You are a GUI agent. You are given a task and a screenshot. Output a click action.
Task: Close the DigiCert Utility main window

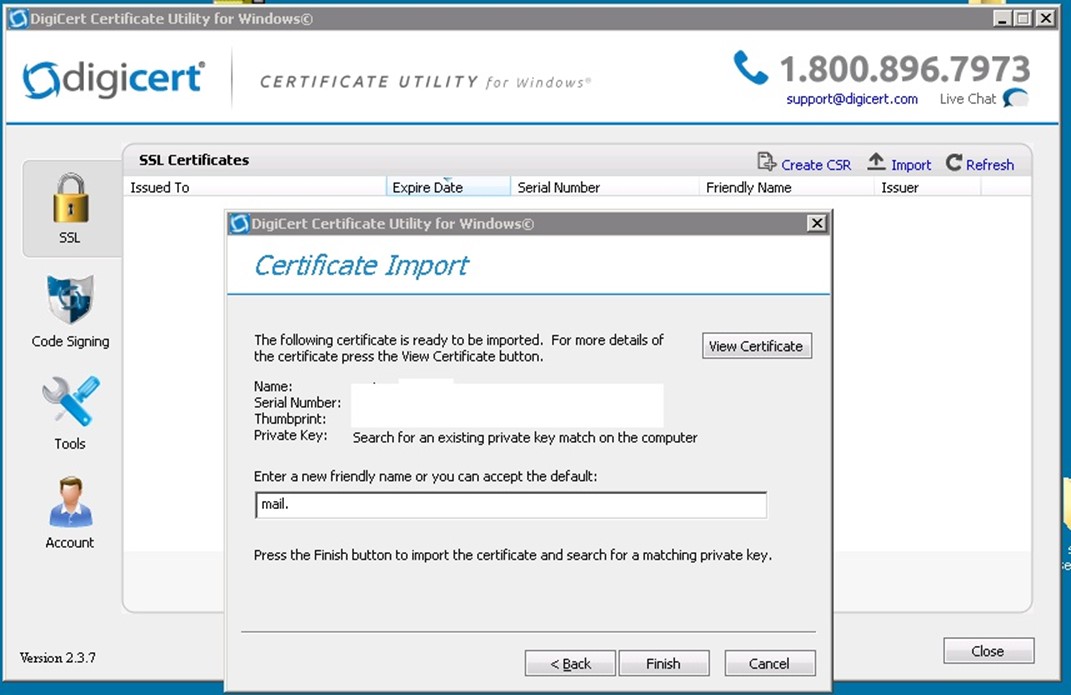pyautogui.click(x=1046, y=18)
